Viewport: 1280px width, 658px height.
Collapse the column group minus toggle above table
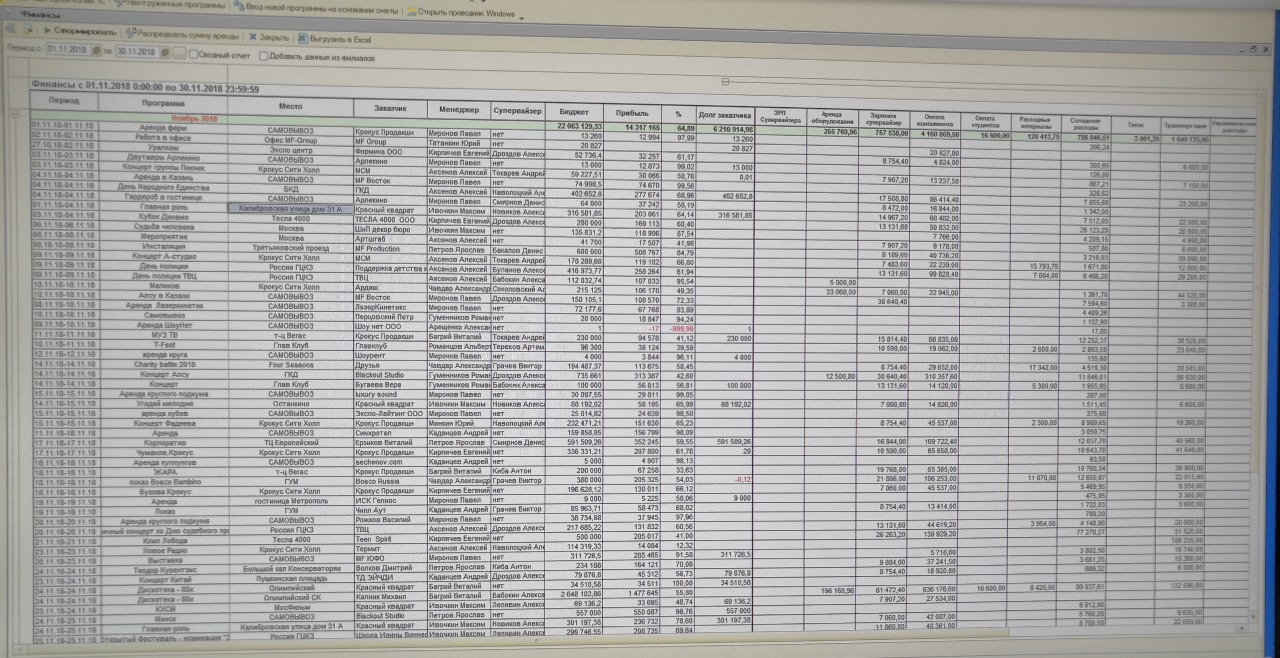tap(725, 82)
